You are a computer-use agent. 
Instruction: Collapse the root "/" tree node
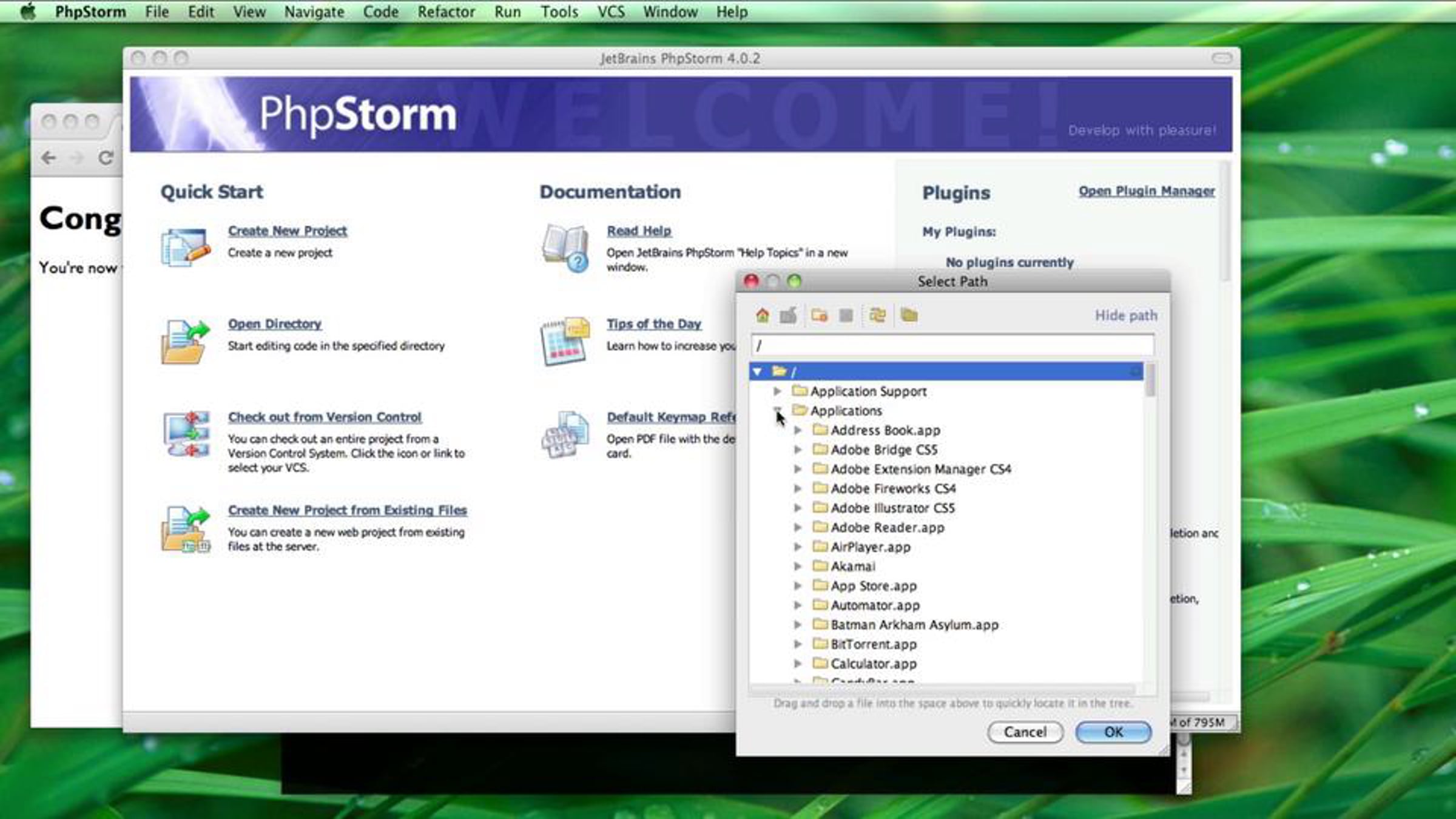[x=757, y=371]
